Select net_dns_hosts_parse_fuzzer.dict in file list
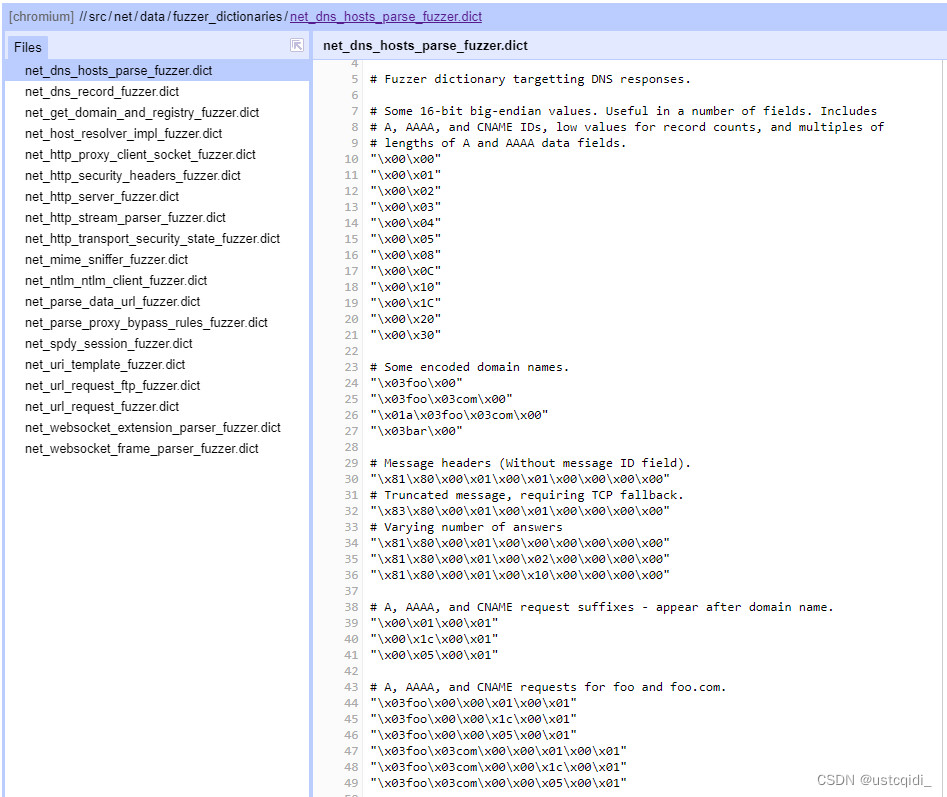Screen dimensions: 947x797 [x=157, y=71]
